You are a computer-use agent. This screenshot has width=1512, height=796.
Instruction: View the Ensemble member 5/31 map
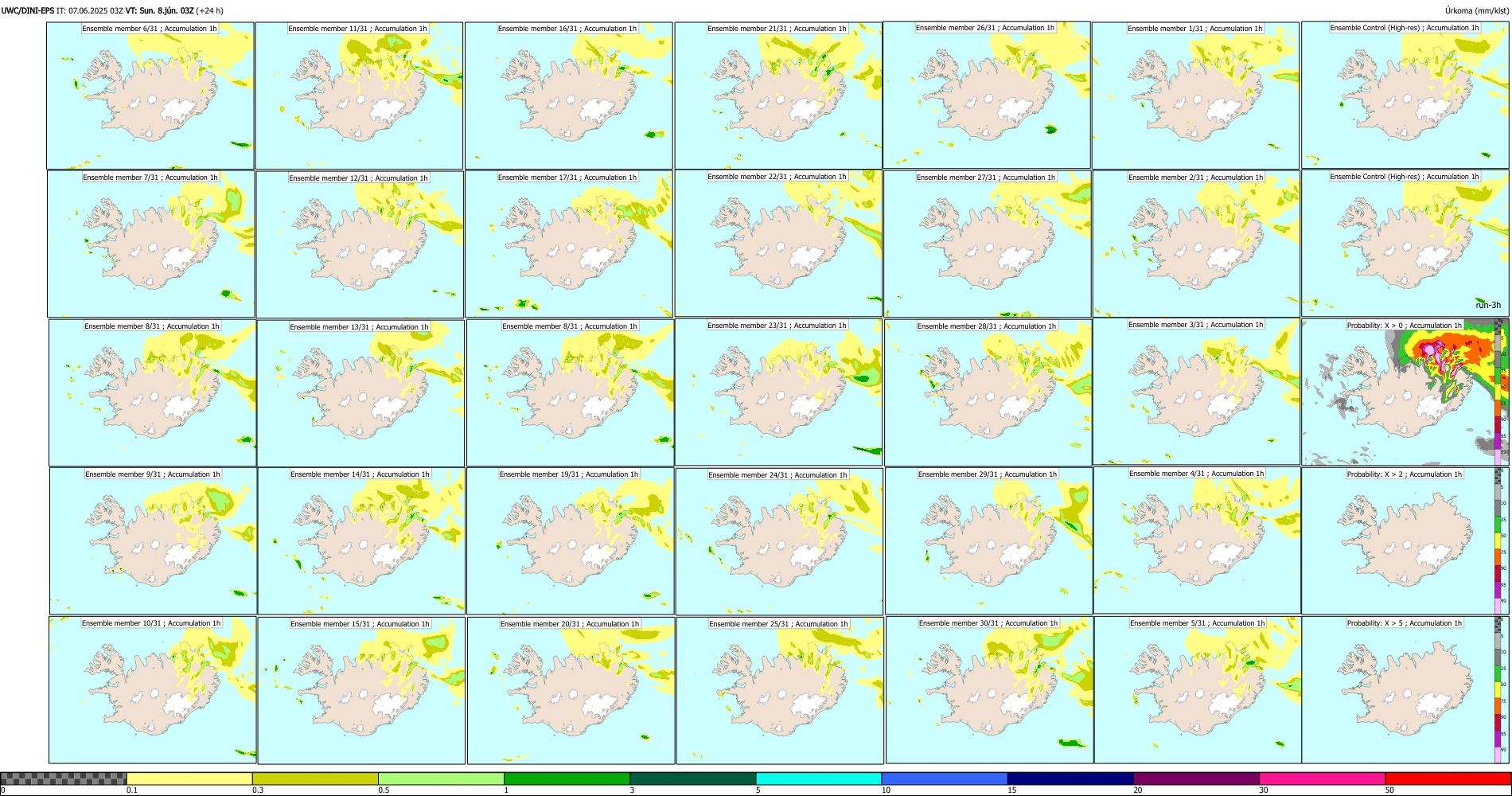click(x=1198, y=690)
